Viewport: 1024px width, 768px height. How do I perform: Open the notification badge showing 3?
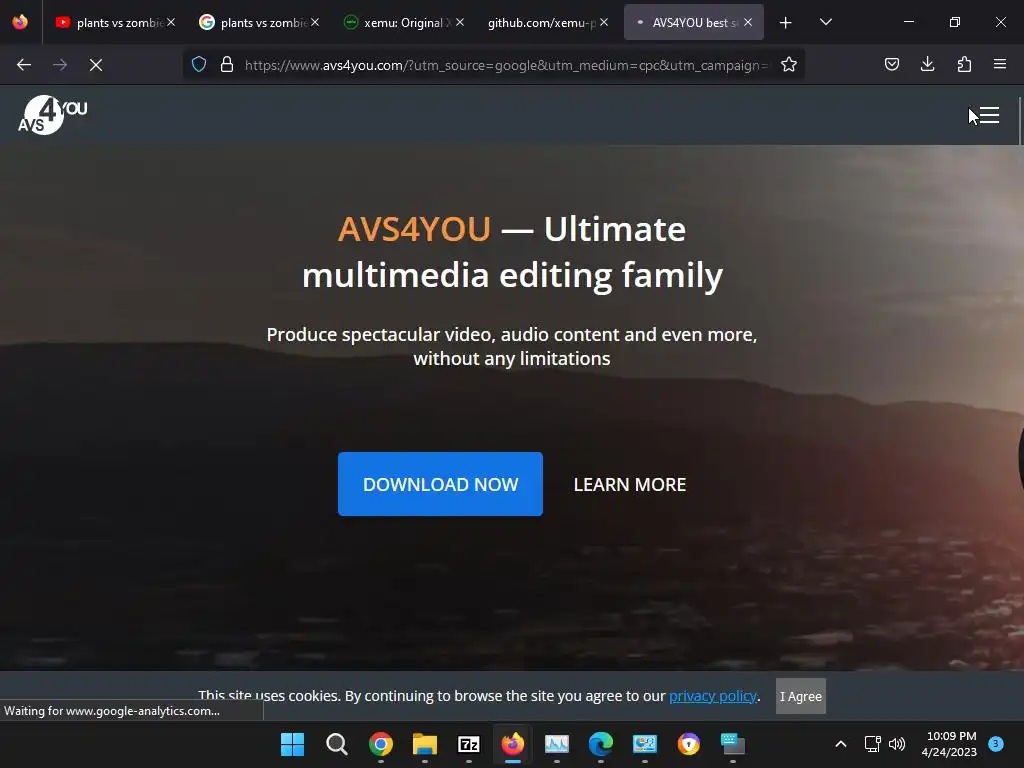996,743
